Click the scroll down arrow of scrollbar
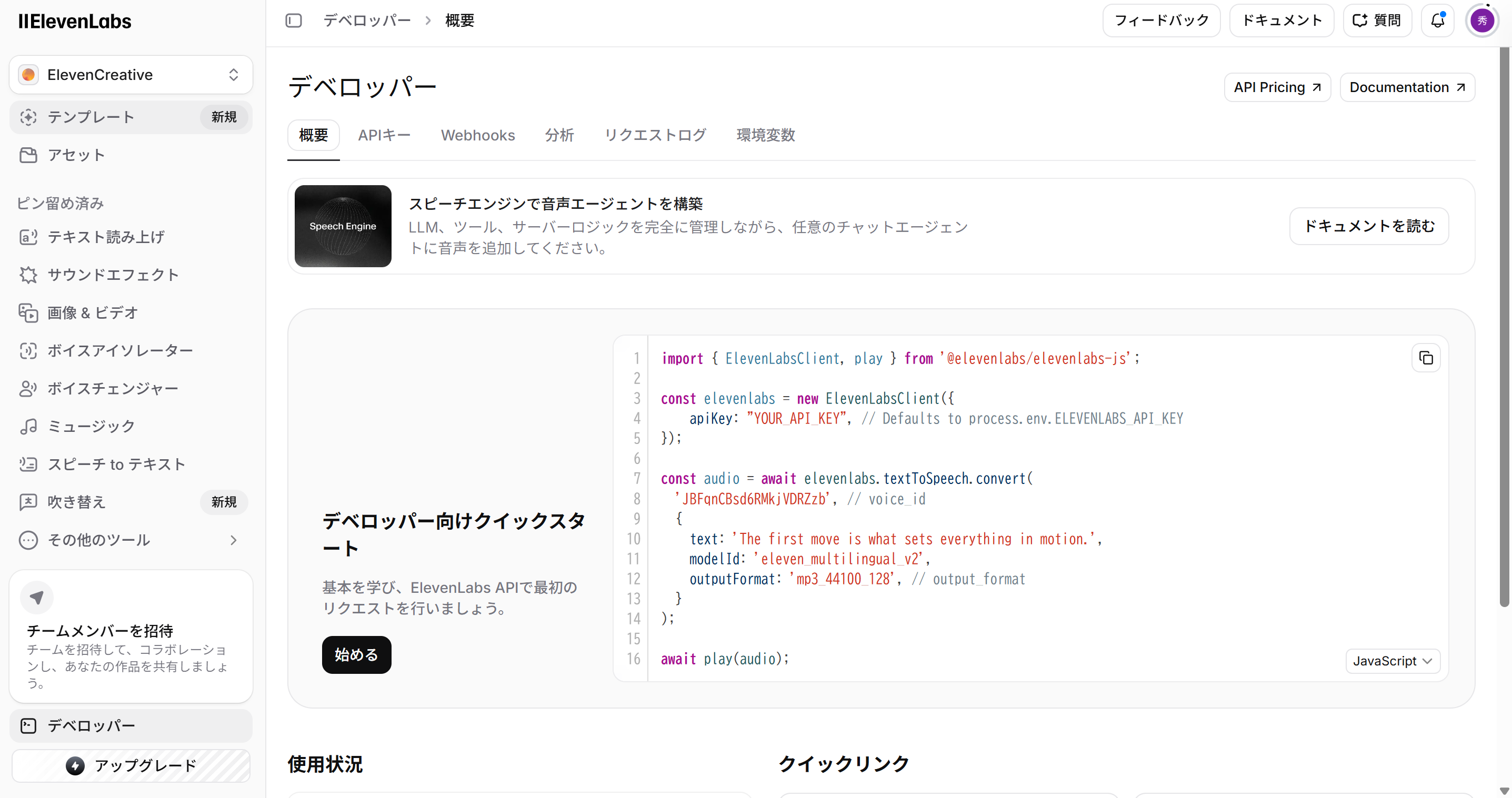The width and height of the screenshot is (1512, 798). pyautogui.click(x=1505, y=791)
